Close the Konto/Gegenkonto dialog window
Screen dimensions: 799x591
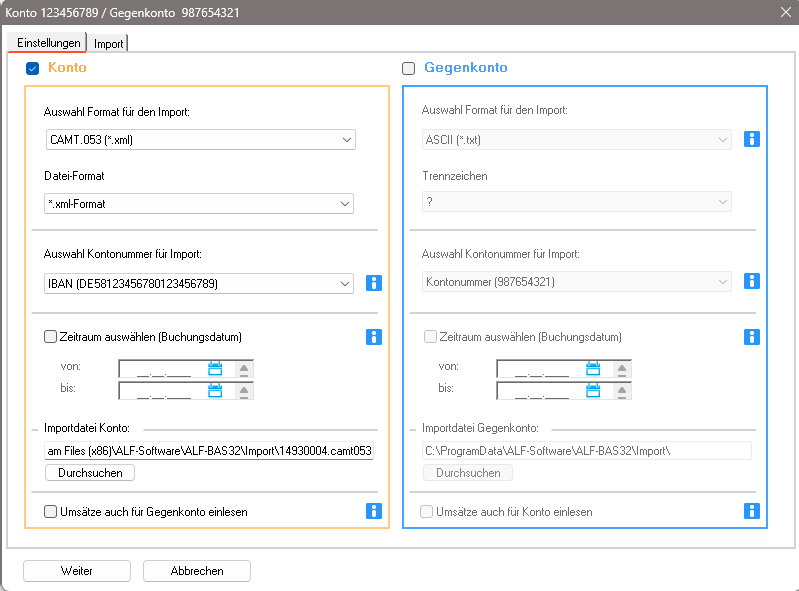786,12
